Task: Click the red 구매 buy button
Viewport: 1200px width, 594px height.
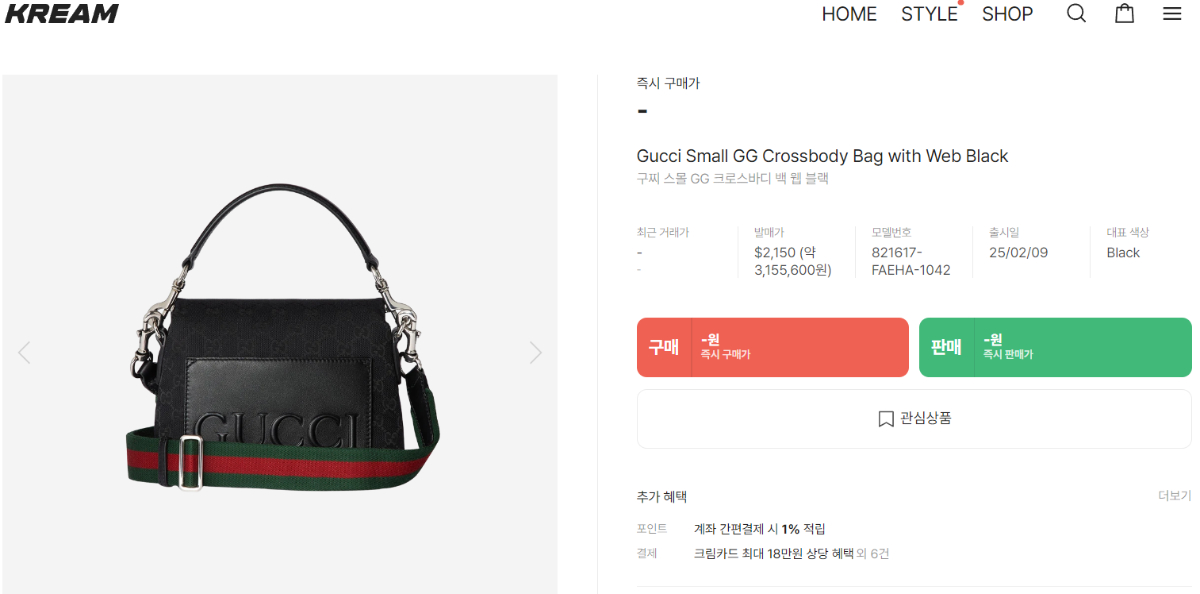Action: click(773, 347)
